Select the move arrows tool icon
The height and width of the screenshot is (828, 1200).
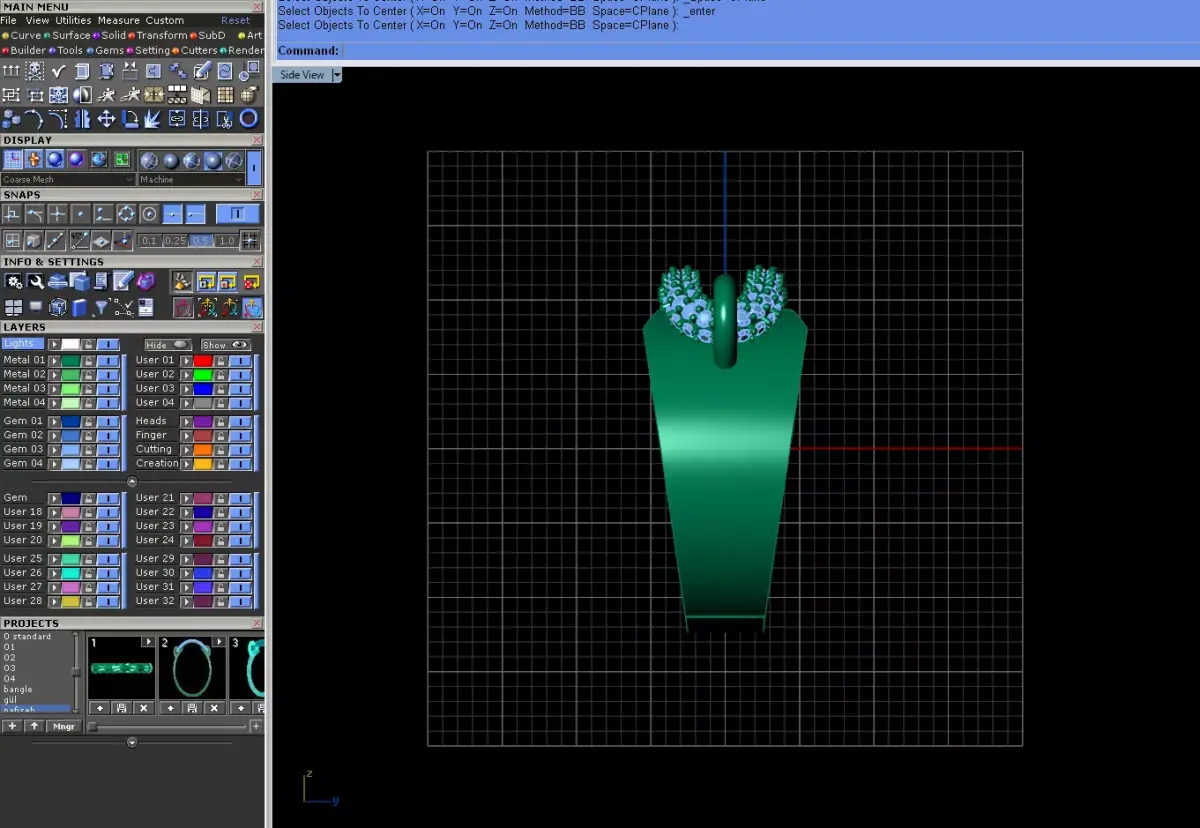(x=106, y=119)
